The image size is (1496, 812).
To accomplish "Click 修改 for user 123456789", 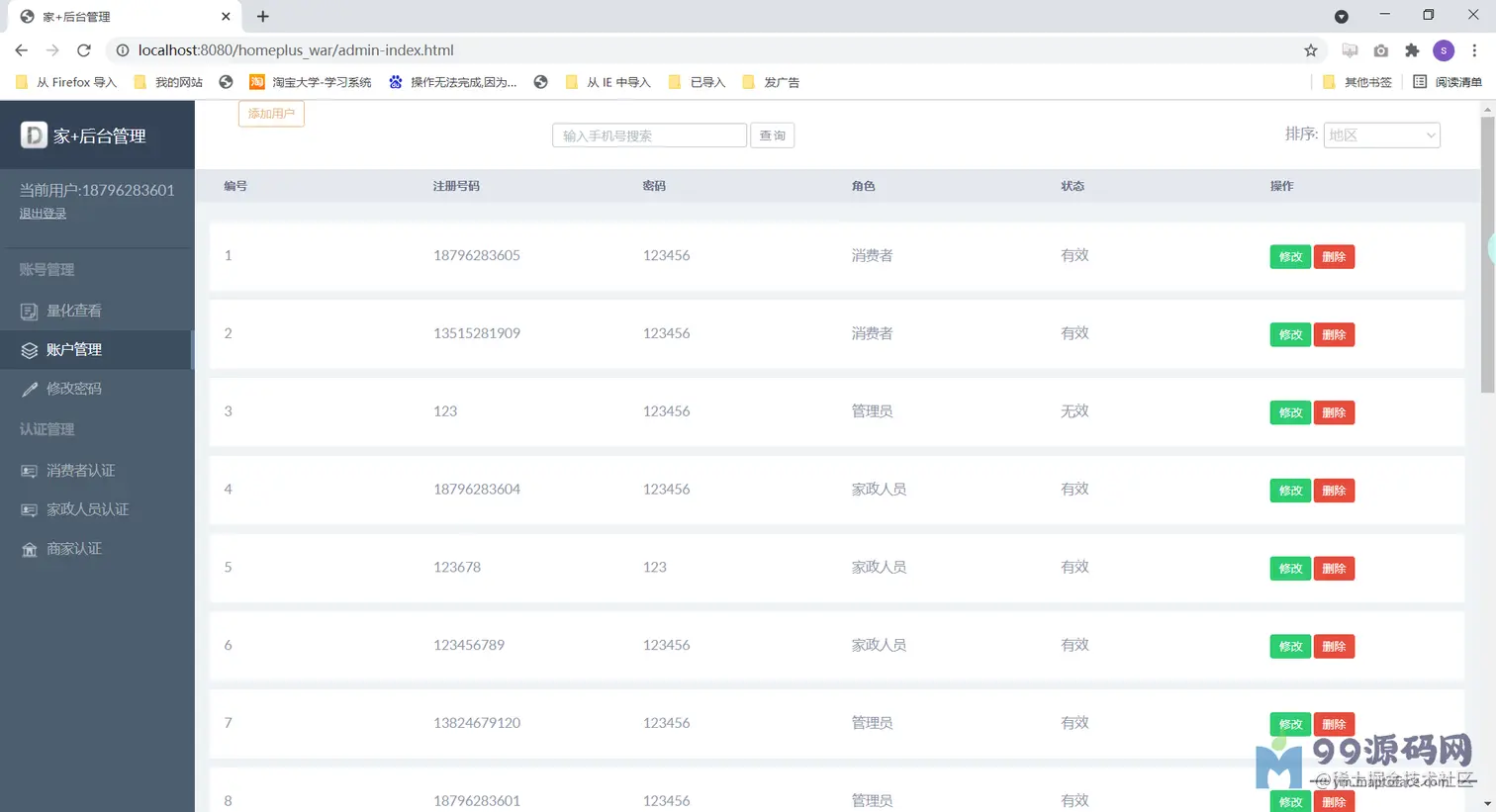I will point(1290,647).
